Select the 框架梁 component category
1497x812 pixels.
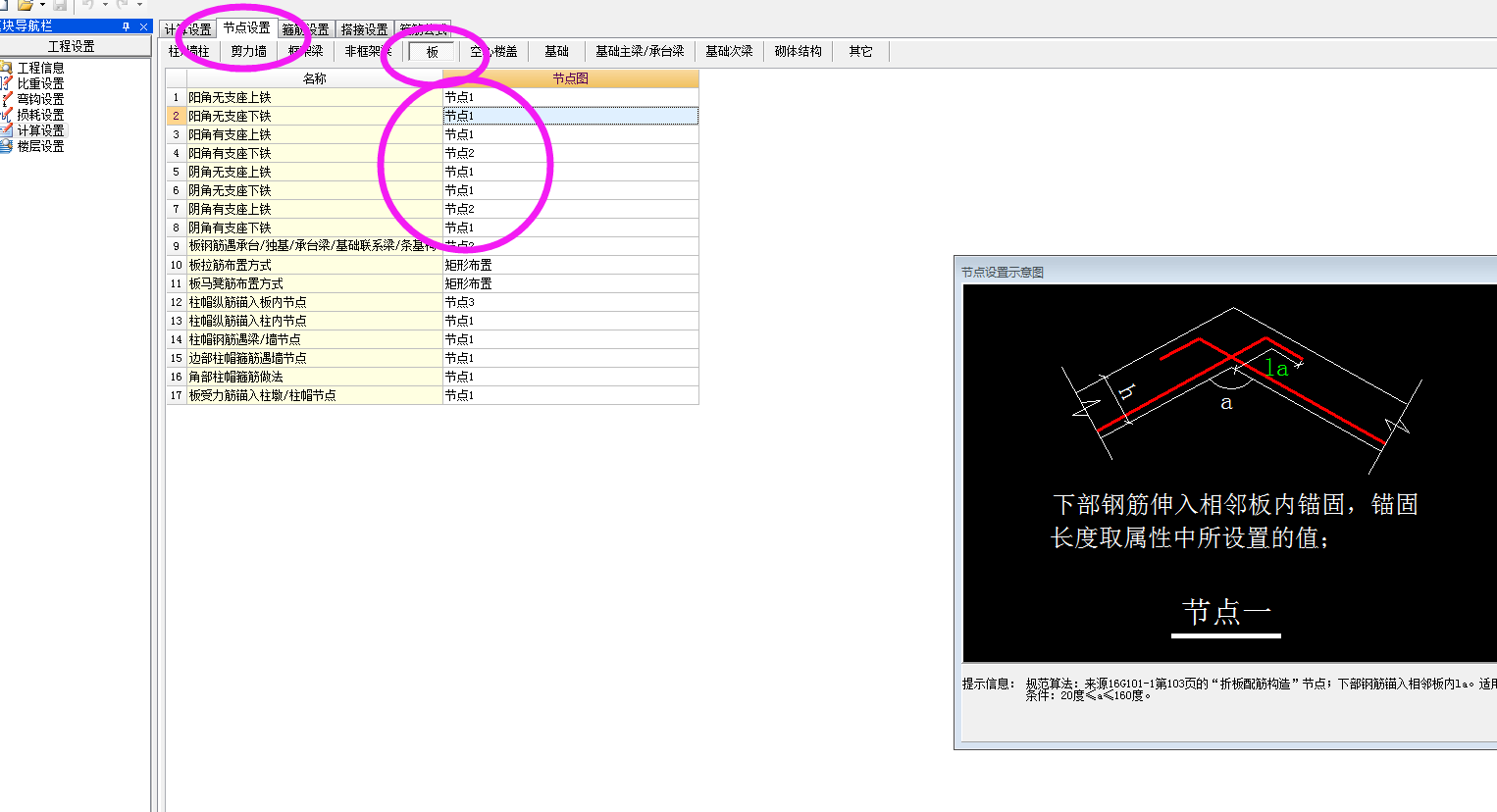pyautogui.click(x=305, y=51)
